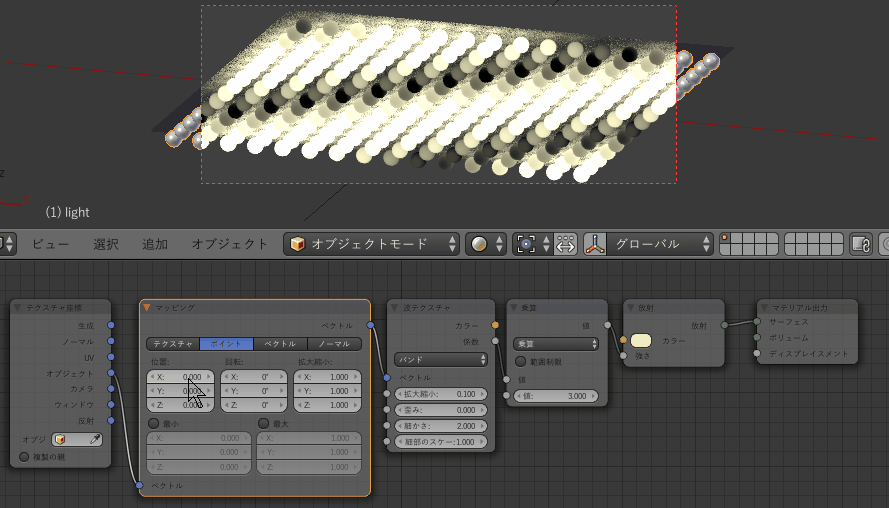The height and width of the screenshot is (508, 889).
Task: Toggle manipulate center points icon
Action: 566,244
